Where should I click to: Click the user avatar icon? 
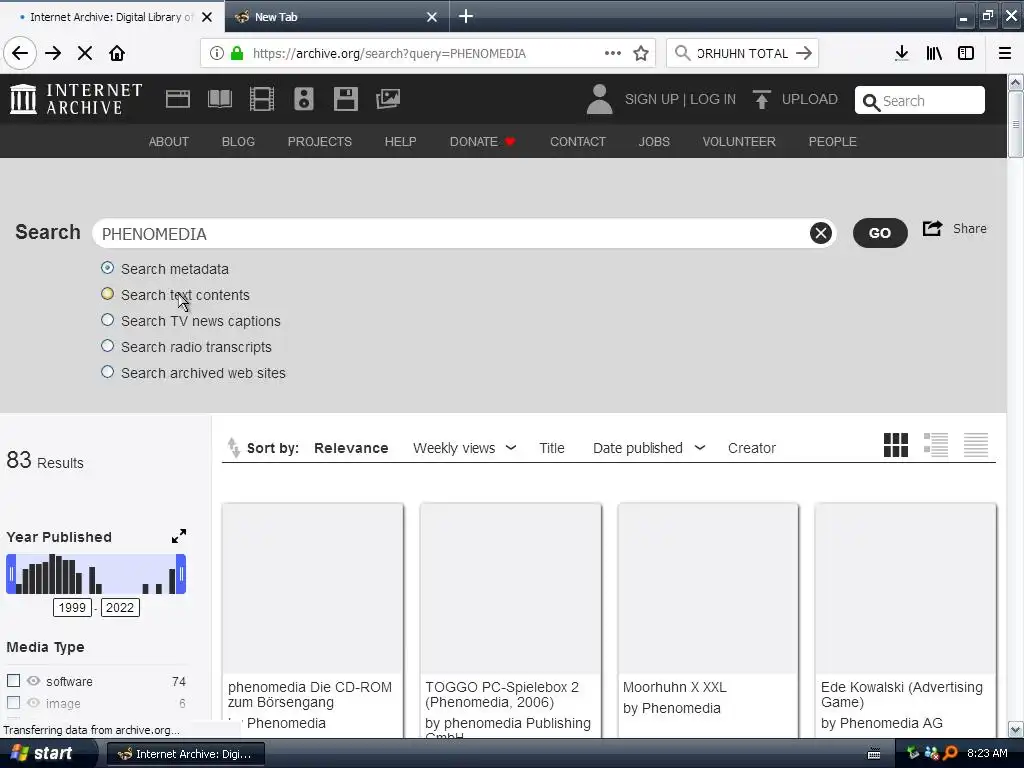coord(600,99)
